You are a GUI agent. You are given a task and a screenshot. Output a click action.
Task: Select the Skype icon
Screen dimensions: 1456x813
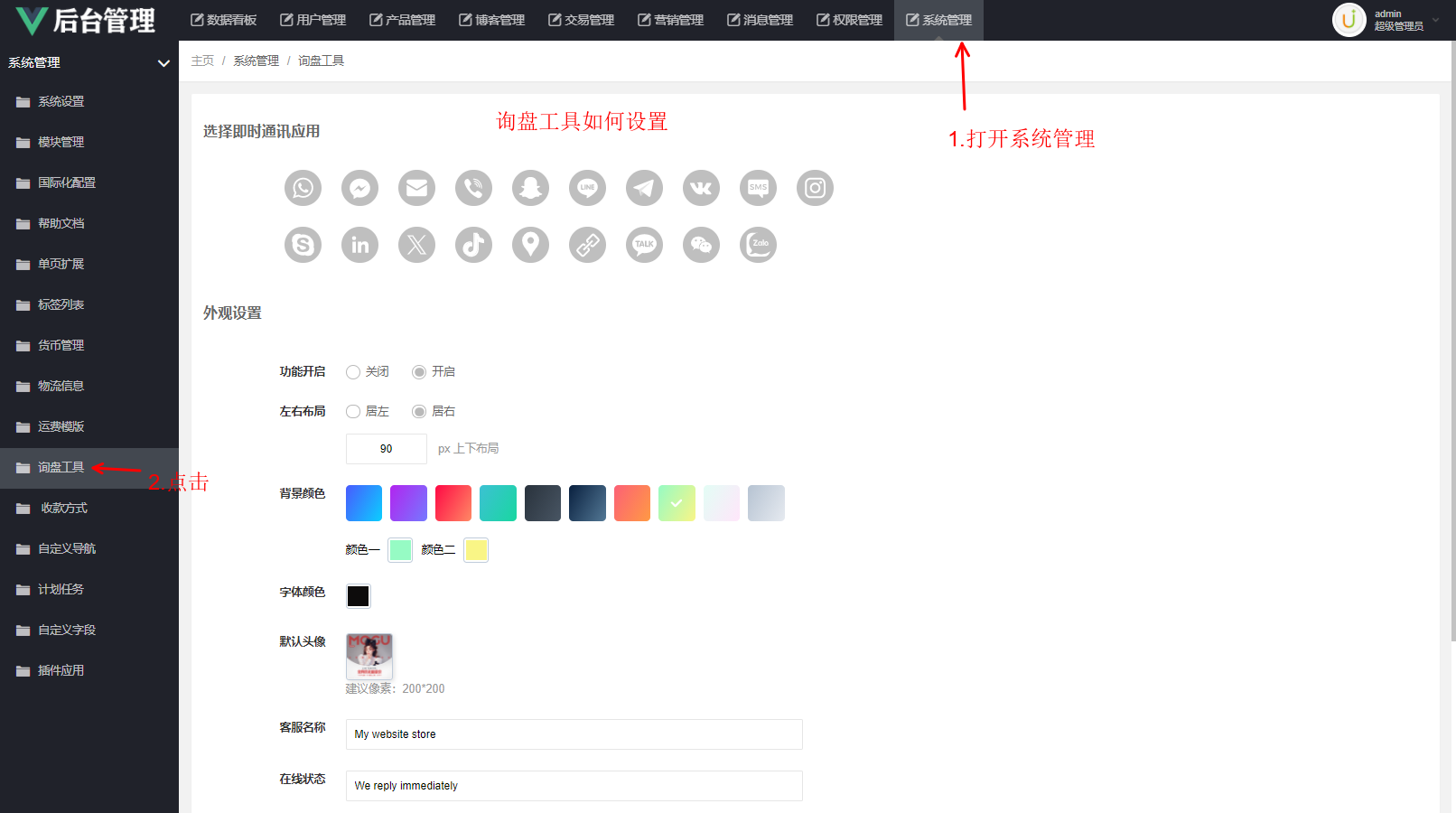point(303,245)
